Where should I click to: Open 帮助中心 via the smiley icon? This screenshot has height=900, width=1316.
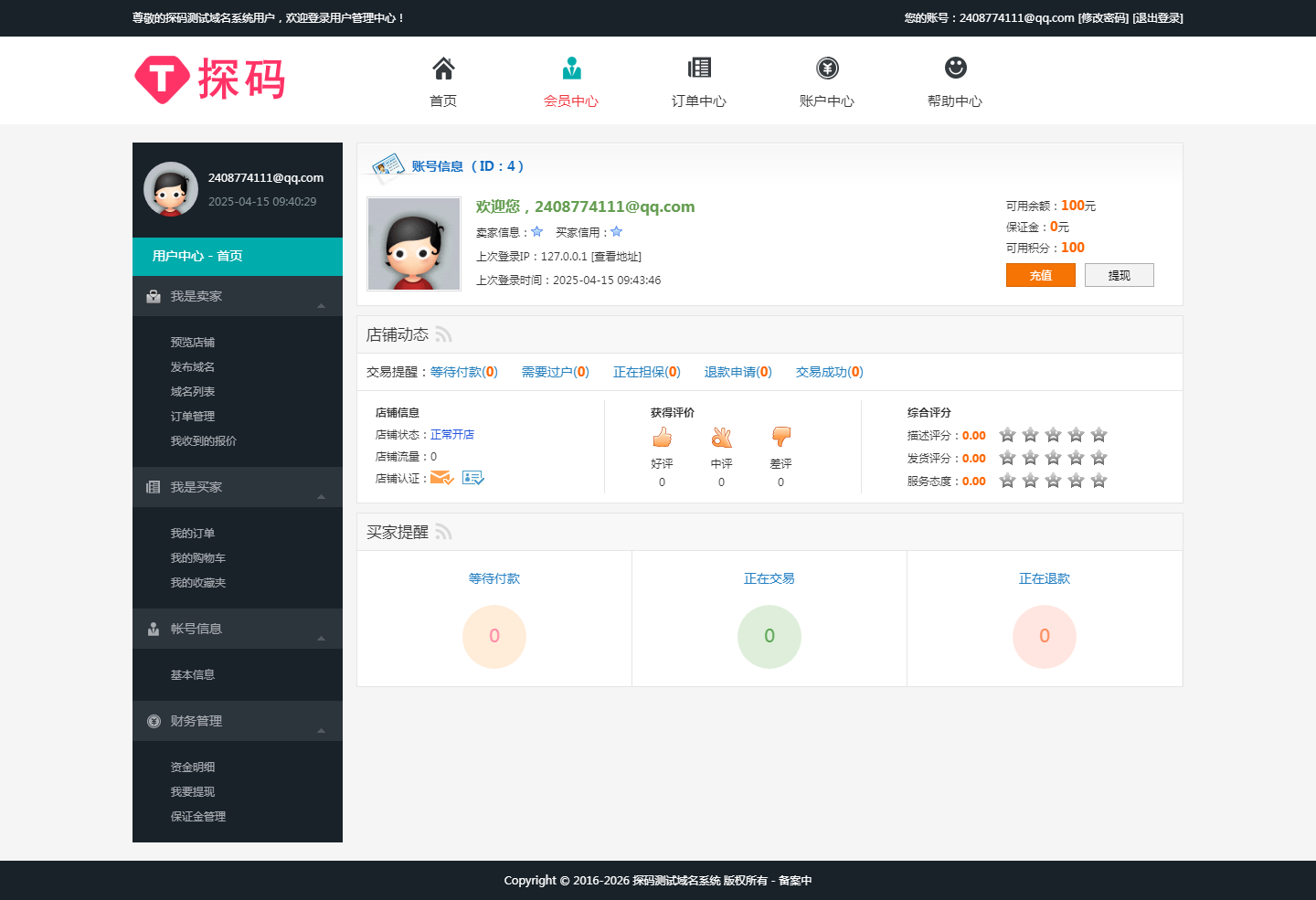click(x=955, y=68)
